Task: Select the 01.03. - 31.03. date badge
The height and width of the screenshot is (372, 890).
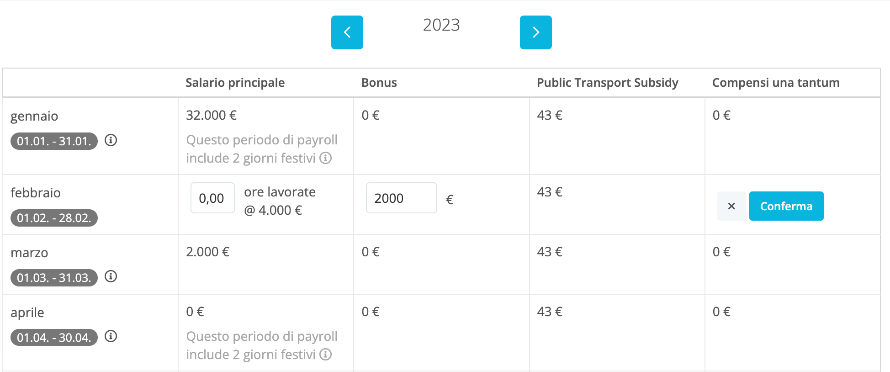Action: 54,277
